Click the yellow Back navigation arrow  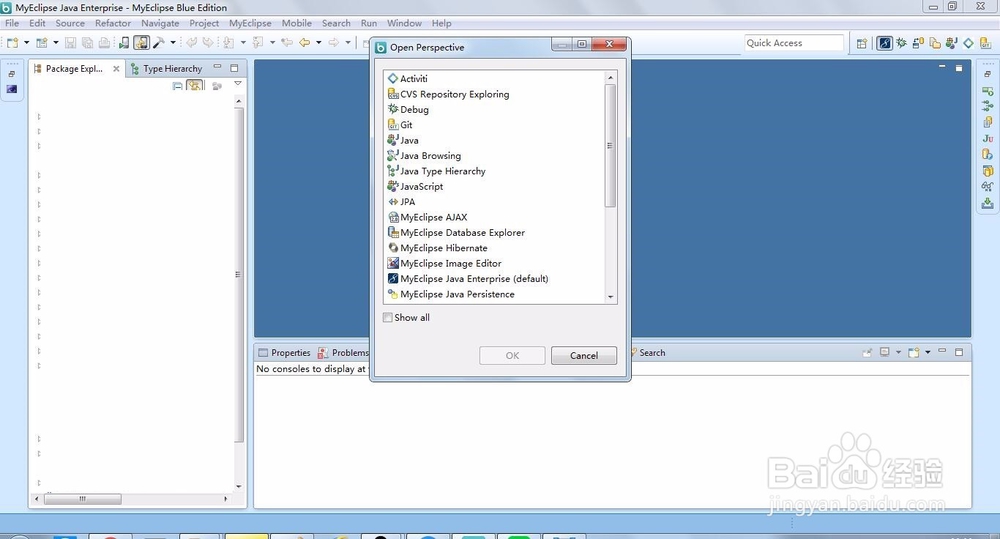(305, 43)
